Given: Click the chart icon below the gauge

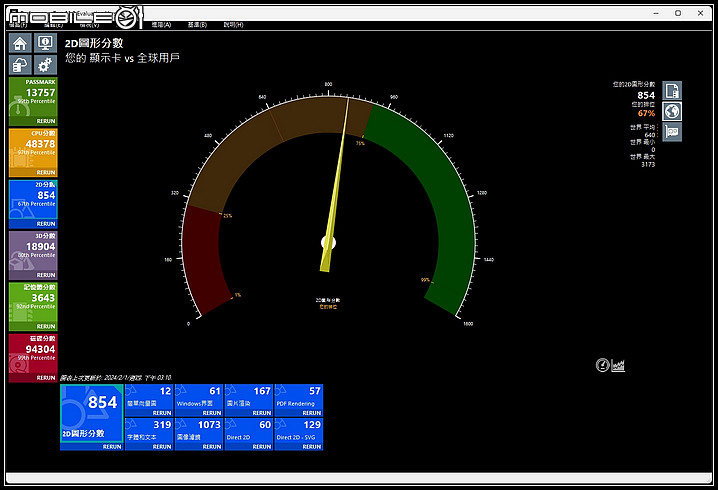Looking at the screenshot, I should (x=618, y=366).
